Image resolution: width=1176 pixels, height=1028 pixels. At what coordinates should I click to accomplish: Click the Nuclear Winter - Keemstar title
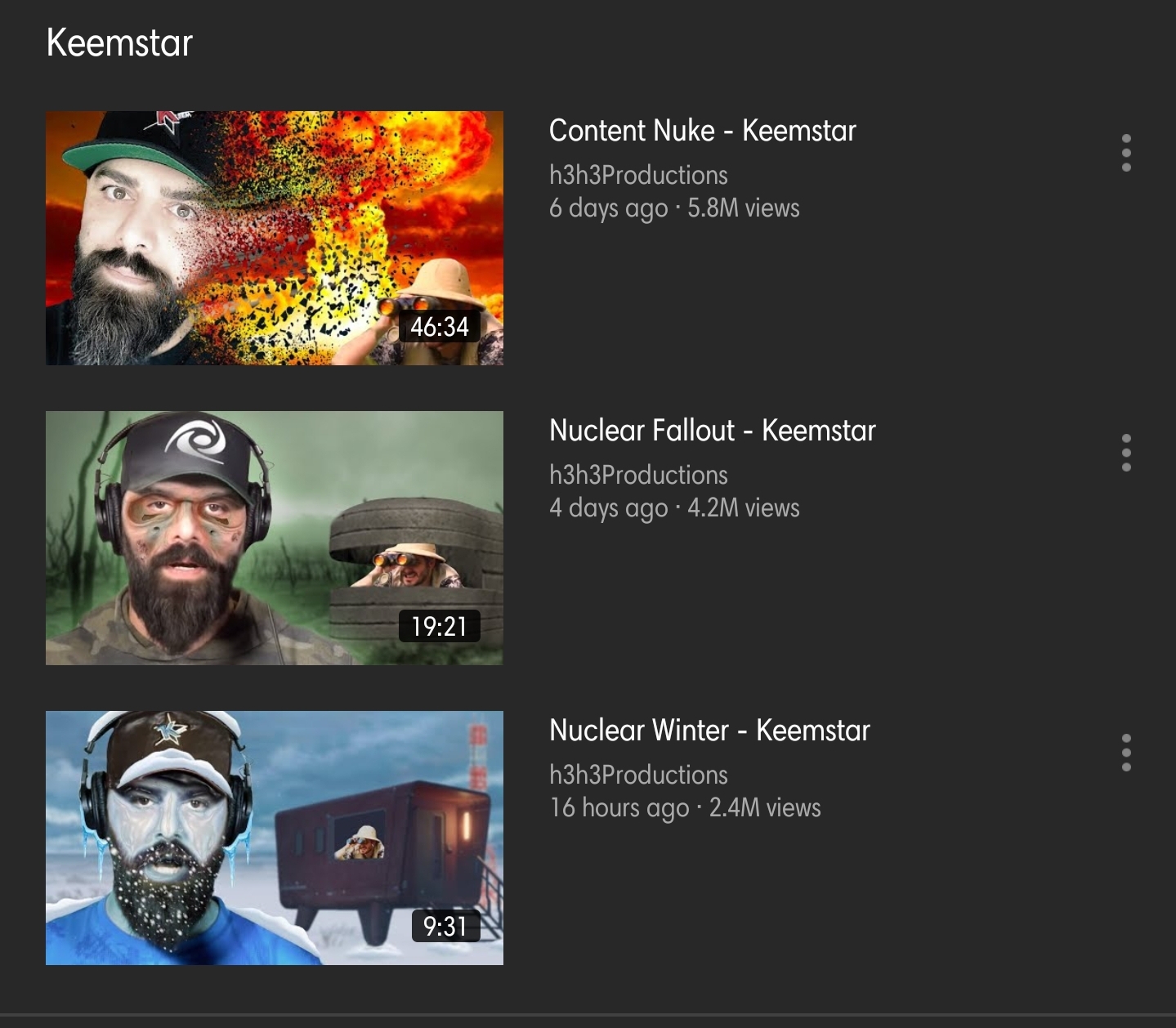[x=709, y=731]
